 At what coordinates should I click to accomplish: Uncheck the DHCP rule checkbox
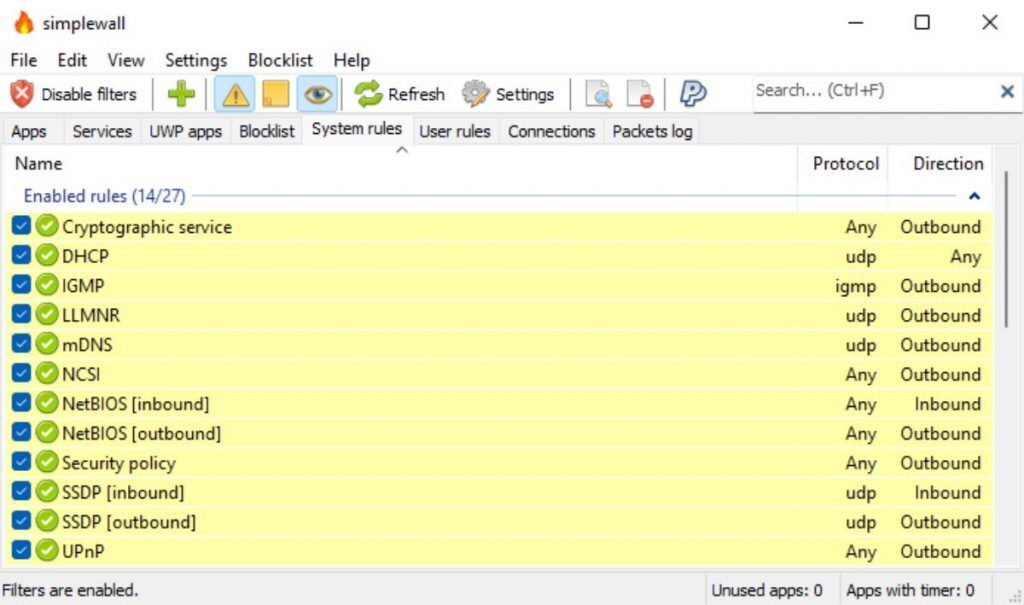coord(21,256)
